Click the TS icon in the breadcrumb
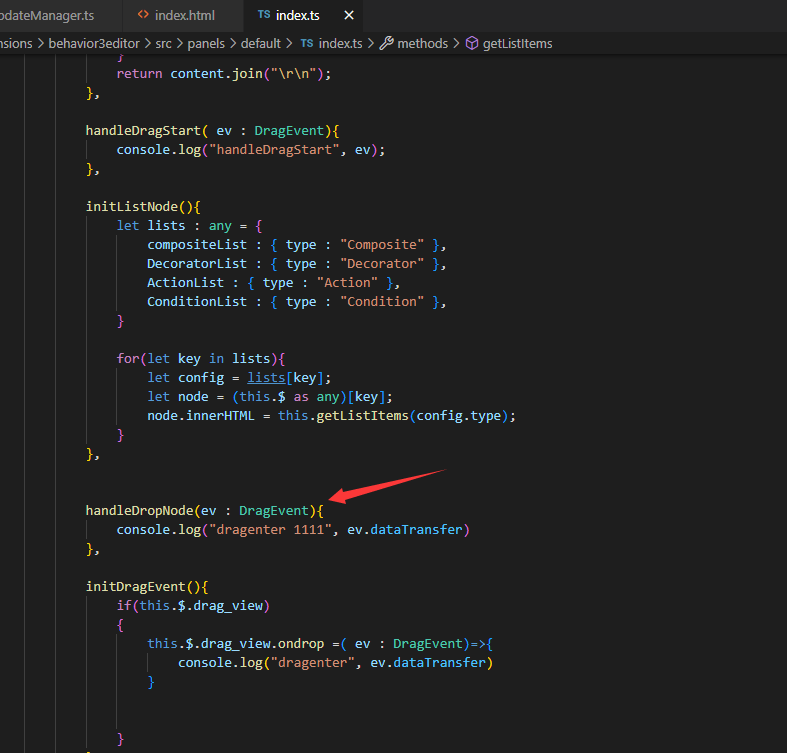This screenshot has width=787, height=753. point(307,44)
